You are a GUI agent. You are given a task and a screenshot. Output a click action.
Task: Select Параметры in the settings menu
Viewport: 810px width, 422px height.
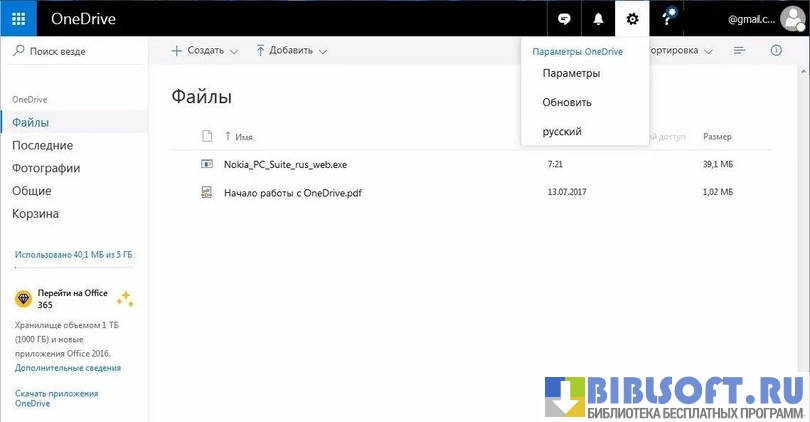571,73
